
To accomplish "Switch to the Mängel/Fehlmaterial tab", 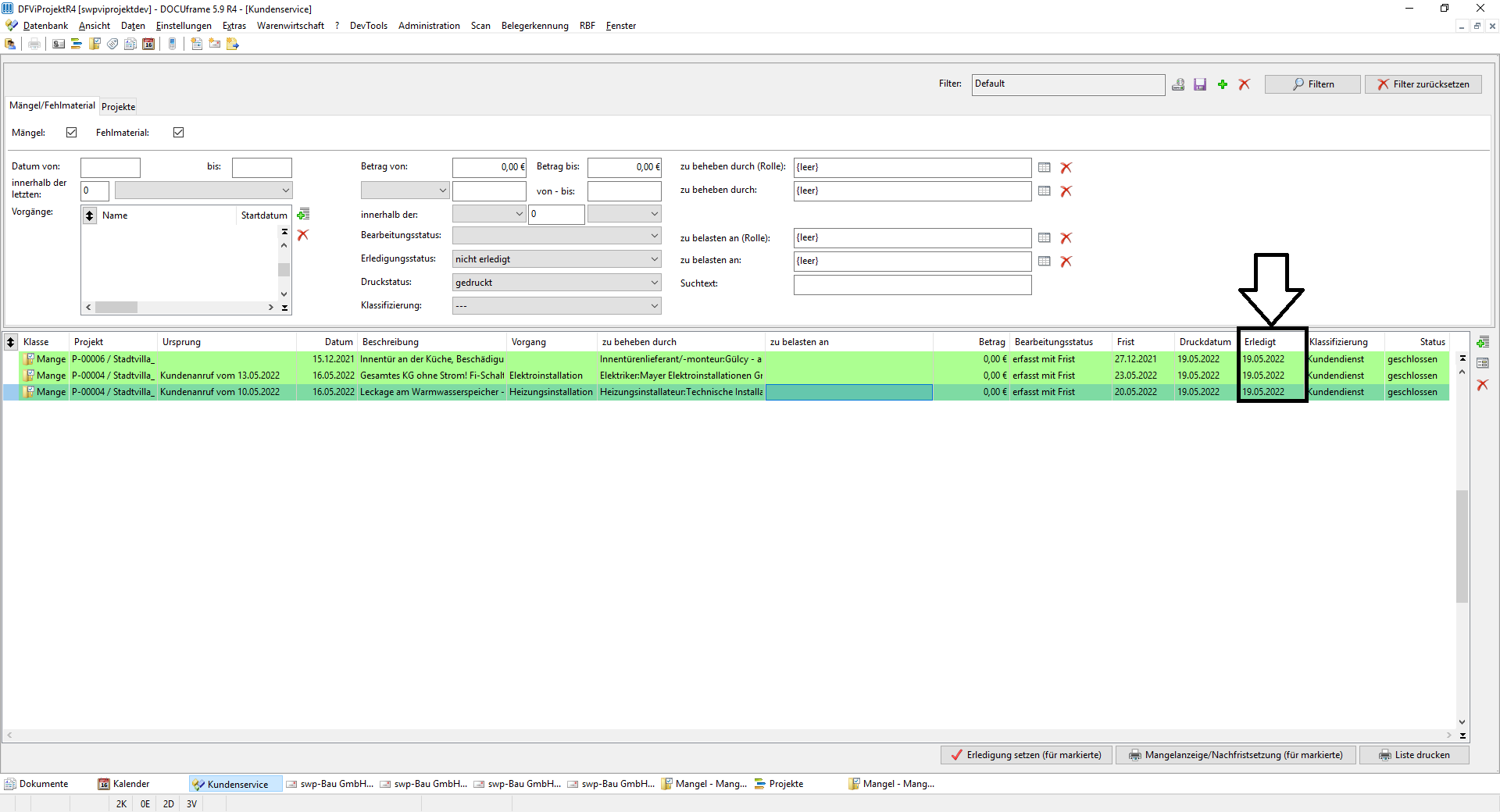I will coord(52,105).
